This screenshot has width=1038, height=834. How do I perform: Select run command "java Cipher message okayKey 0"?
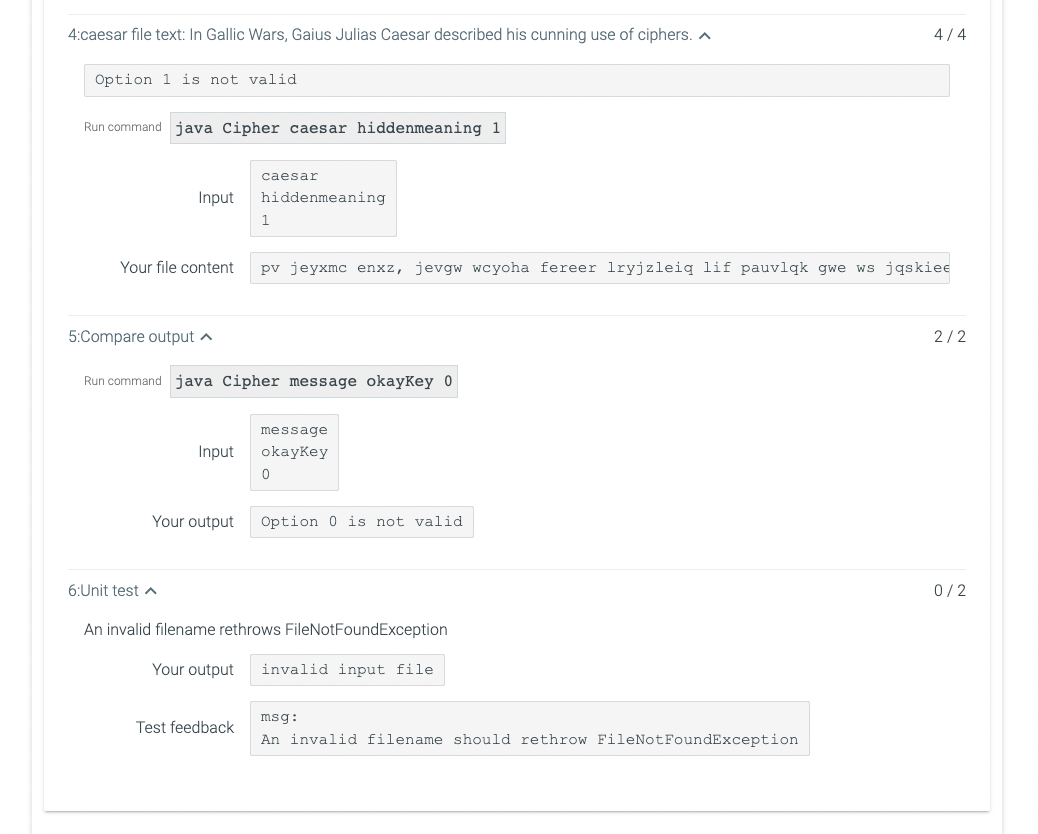click(313, 381)
